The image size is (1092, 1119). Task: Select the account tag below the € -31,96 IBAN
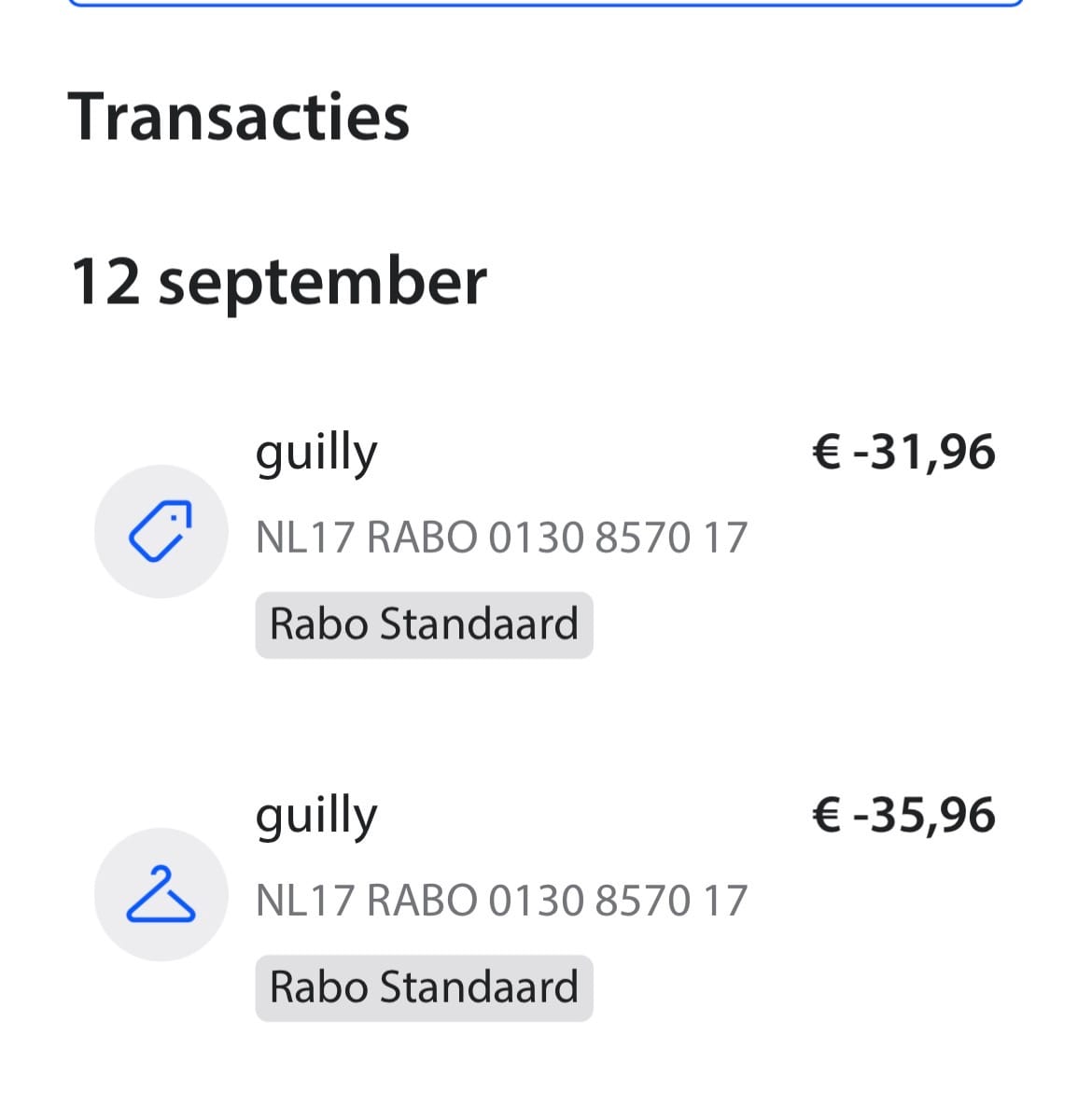[424, 625]
